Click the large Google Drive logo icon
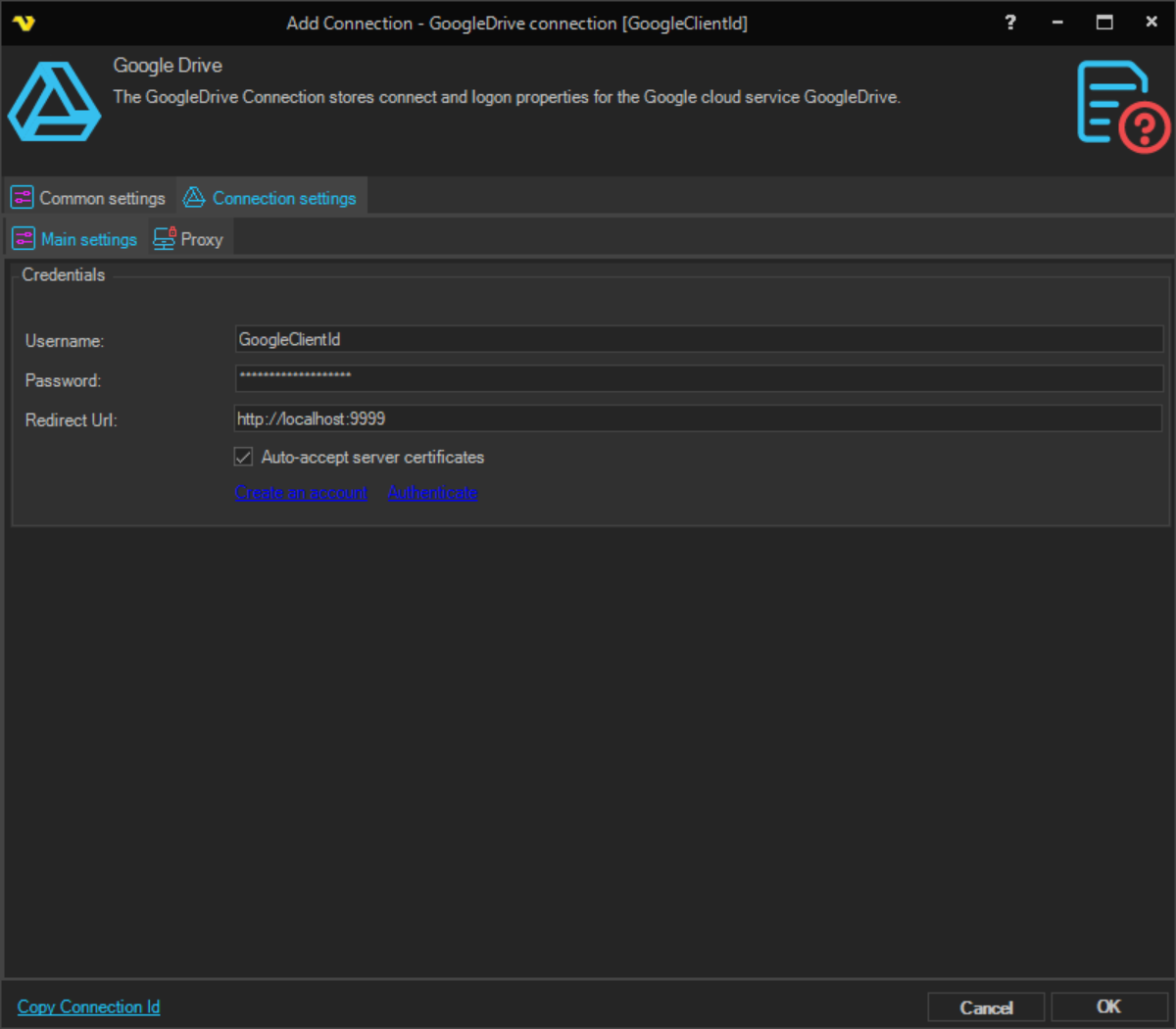Screen dimensions: 1176x1029 (x=54, y=103)
